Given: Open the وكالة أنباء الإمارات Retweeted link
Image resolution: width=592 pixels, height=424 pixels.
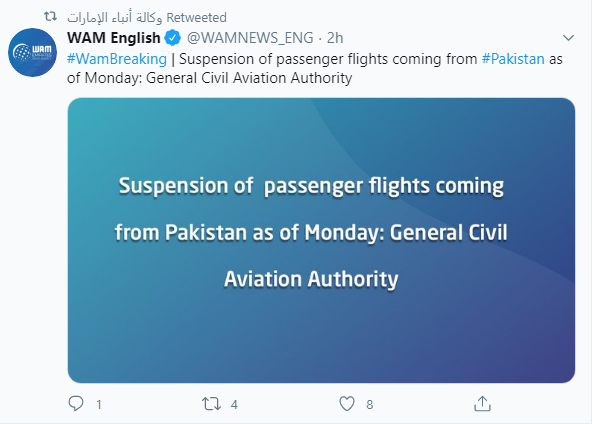Looking at the screenshot, I should 147,17.
